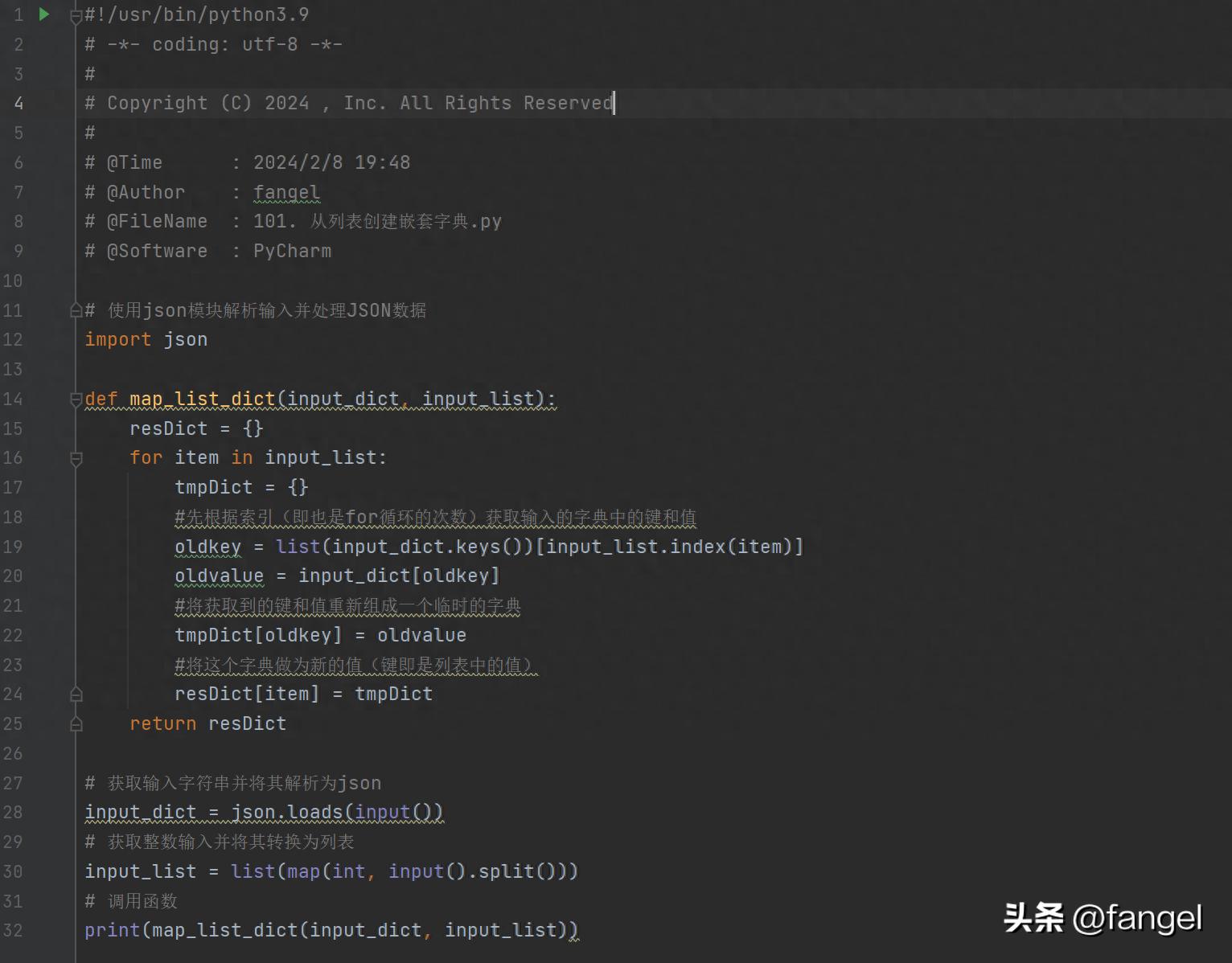Click input_list parameter in the def signature
This screenshot has height=963, width=1232.
tap(478, 399)
